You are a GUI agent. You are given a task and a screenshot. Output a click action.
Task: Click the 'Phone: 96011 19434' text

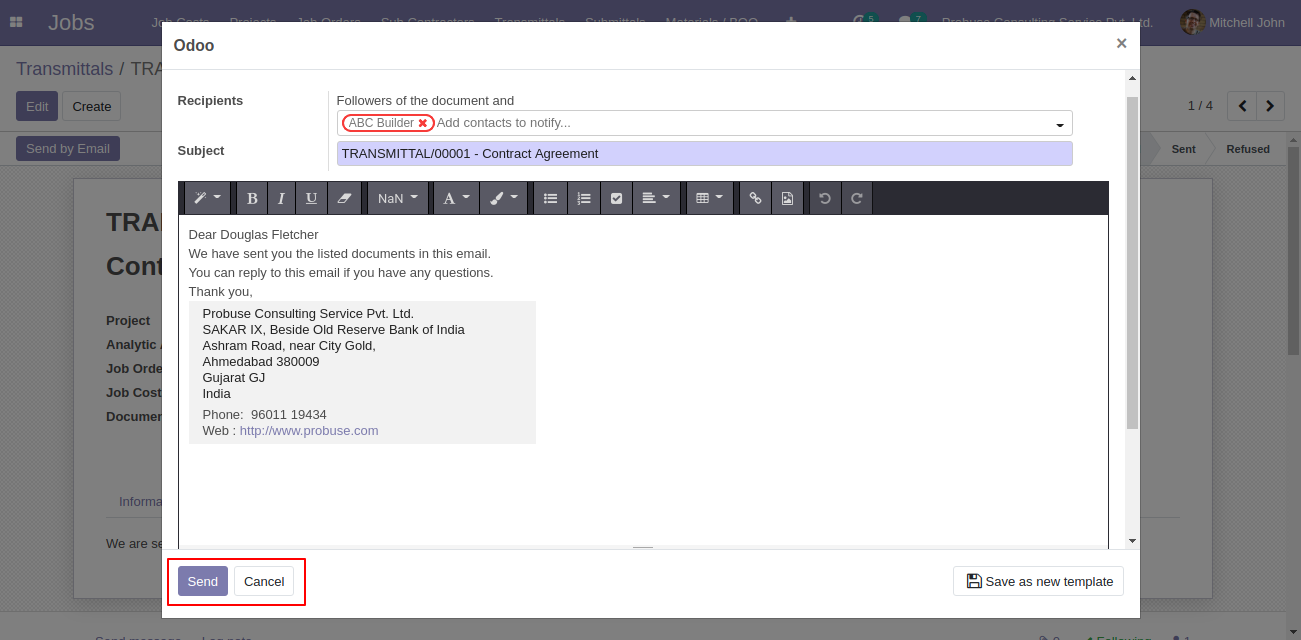[265, 415]
